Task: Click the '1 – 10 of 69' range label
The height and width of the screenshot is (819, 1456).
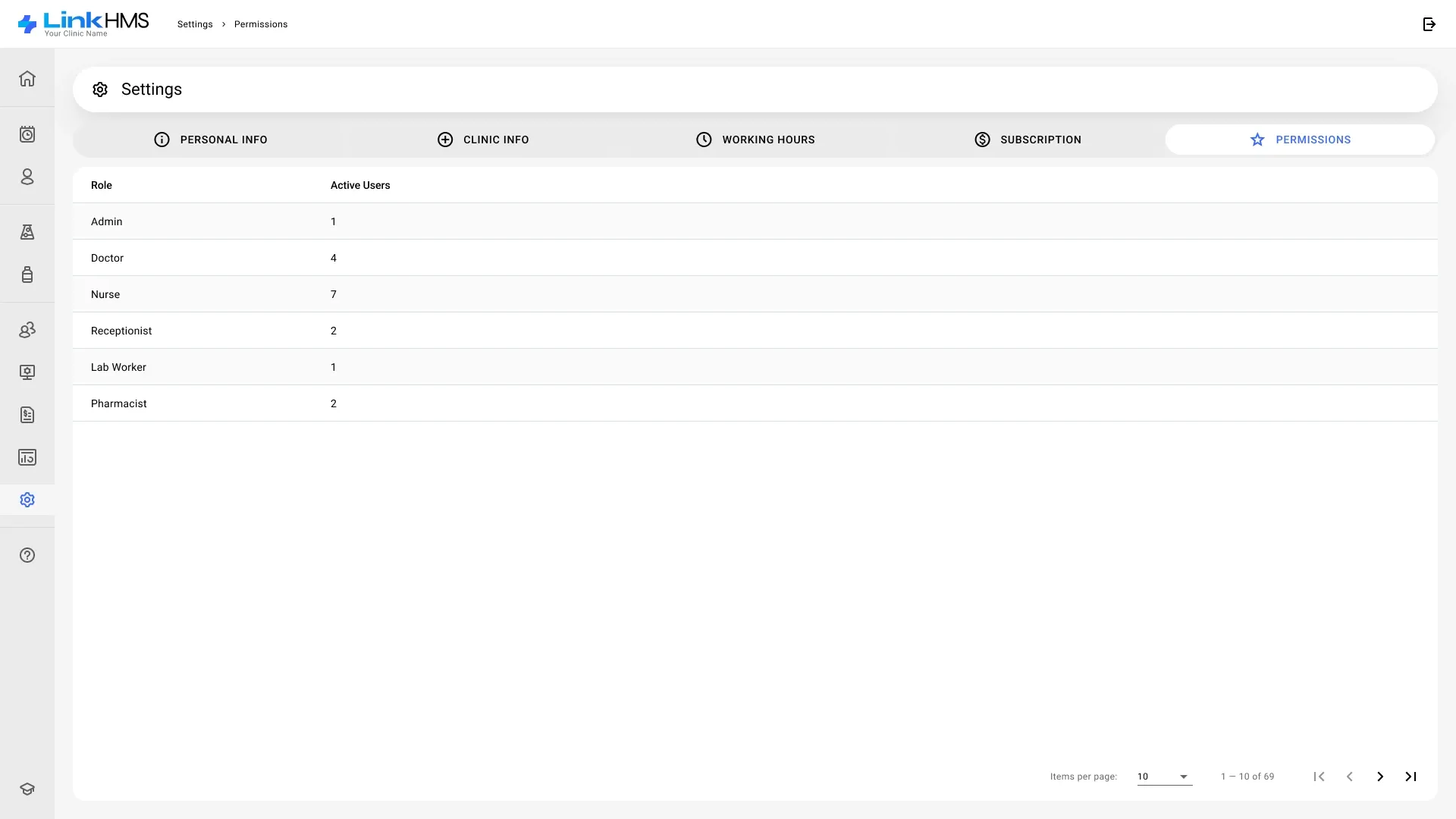Action: pyautogui.click(x=1247, y=777)
